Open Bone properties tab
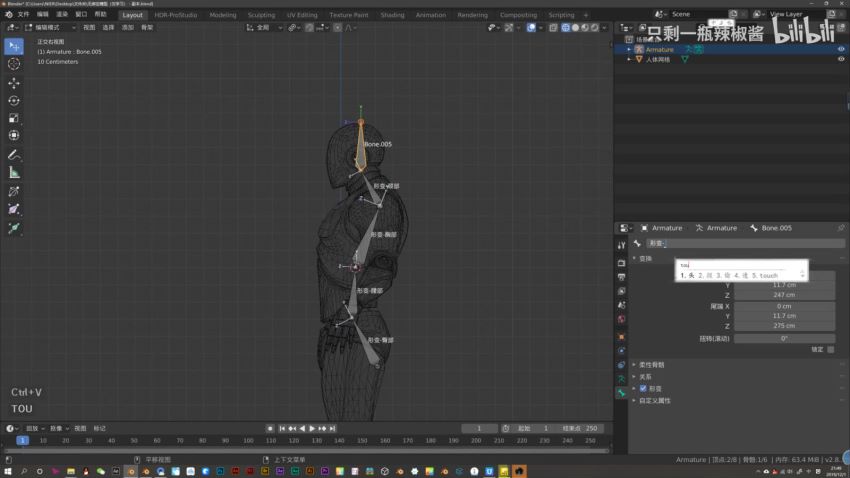Screen dimensions: 850x478 click(x=621, y=393)
